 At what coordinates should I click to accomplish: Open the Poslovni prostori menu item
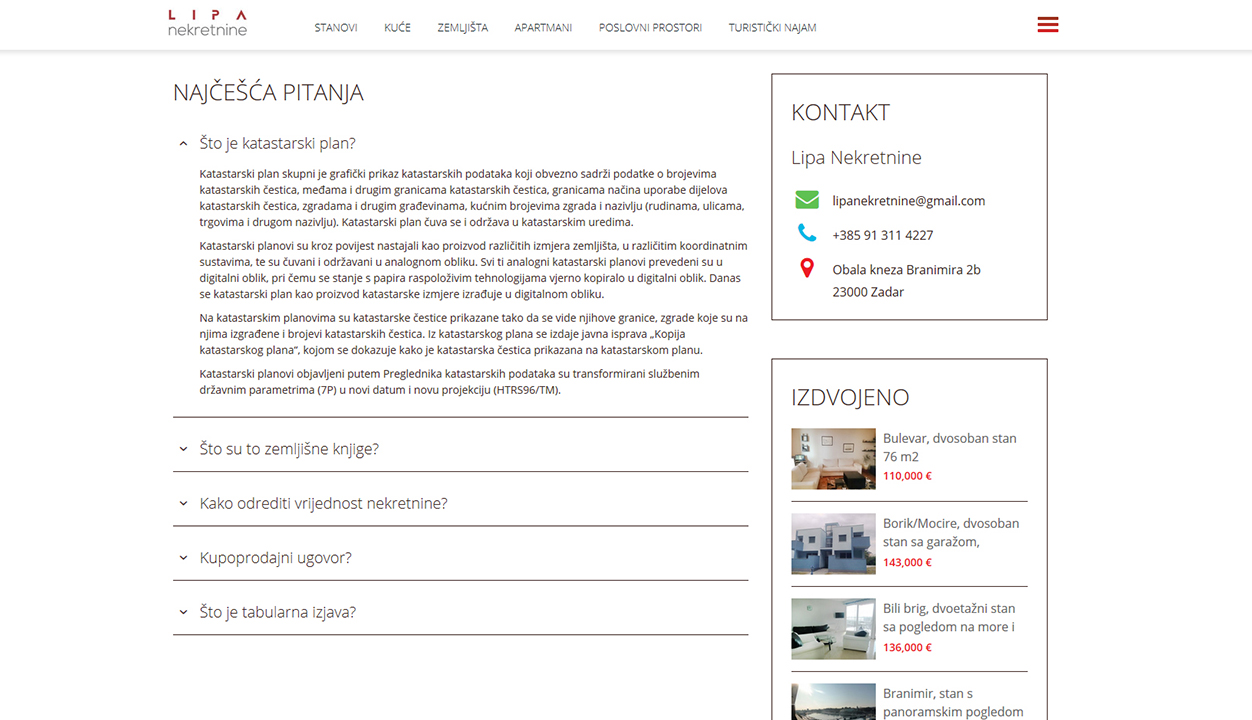(x=650, y=28)
